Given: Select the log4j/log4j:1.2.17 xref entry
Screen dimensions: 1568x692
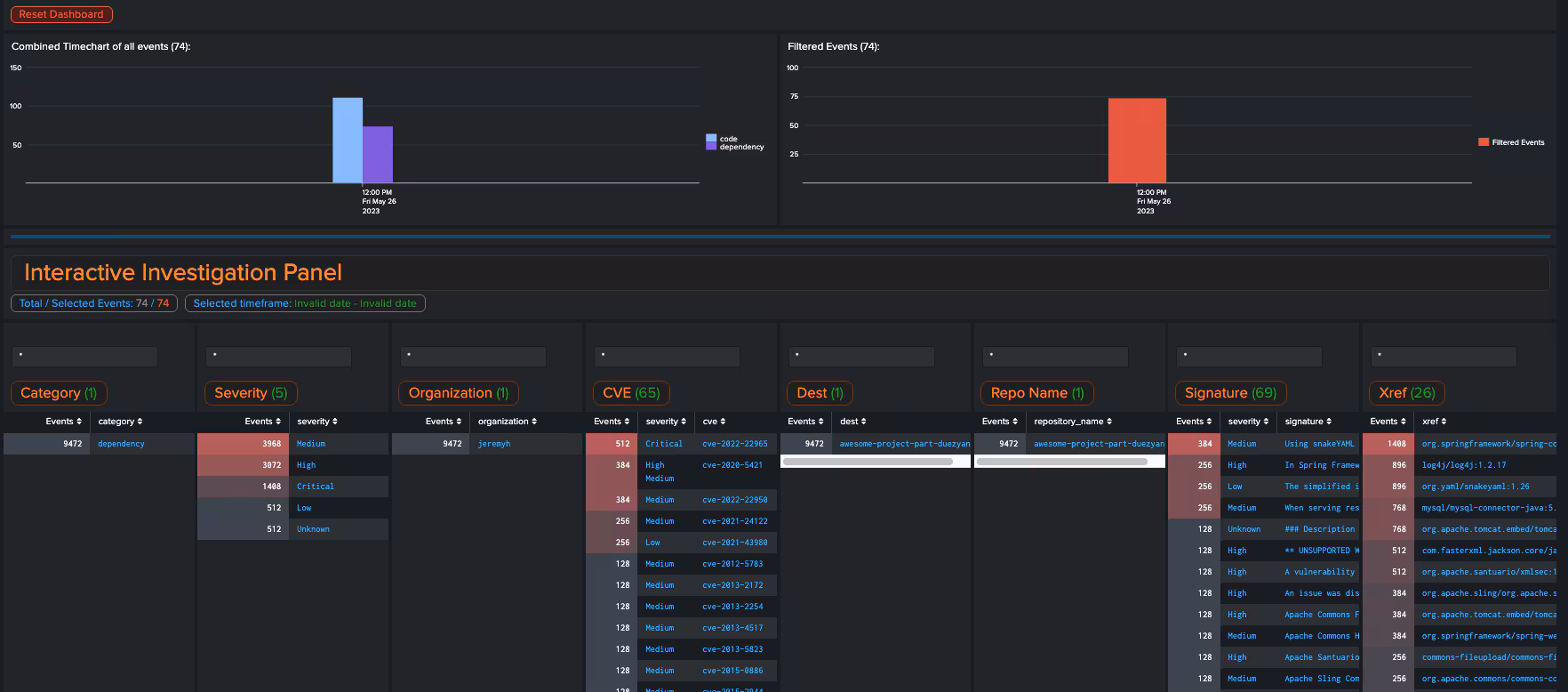Looking at the screenshot, I should 1463,465.
